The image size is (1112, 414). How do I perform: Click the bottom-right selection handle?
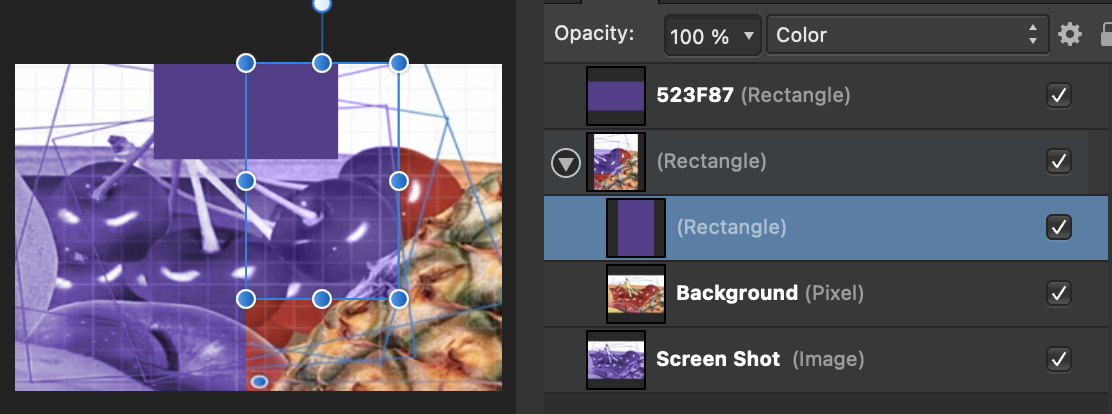click(399, 298)
